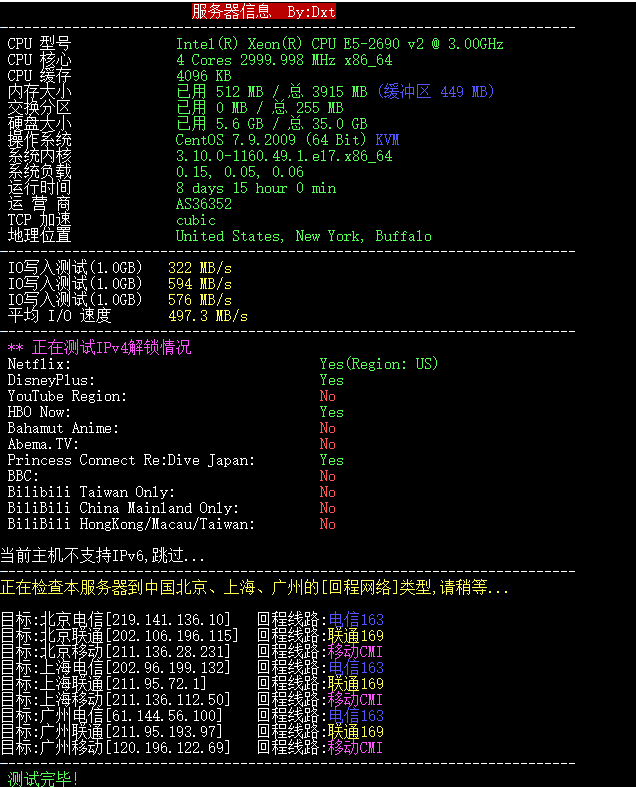The height and width of the screenshot is (787, 636).
Task: Click the Bahamut Anime test label
Action: point(63,428)
